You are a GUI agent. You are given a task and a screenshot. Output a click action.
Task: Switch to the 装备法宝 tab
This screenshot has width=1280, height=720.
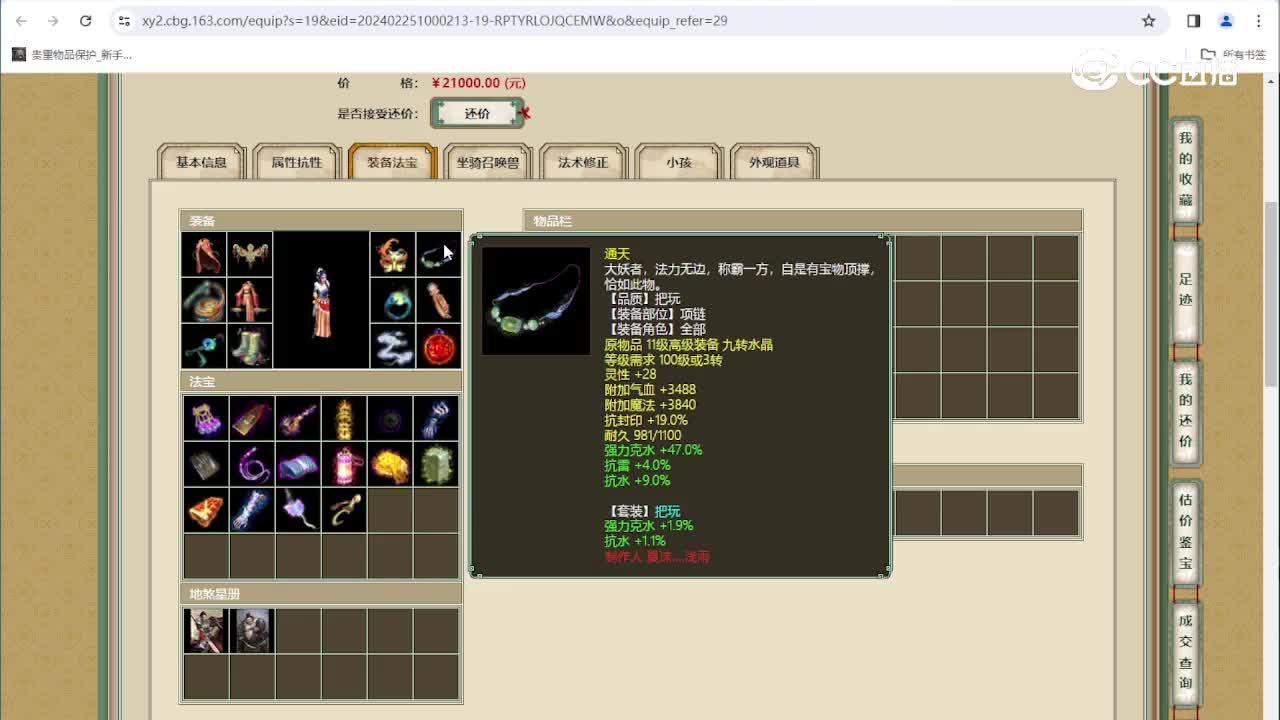coord(392,162)
